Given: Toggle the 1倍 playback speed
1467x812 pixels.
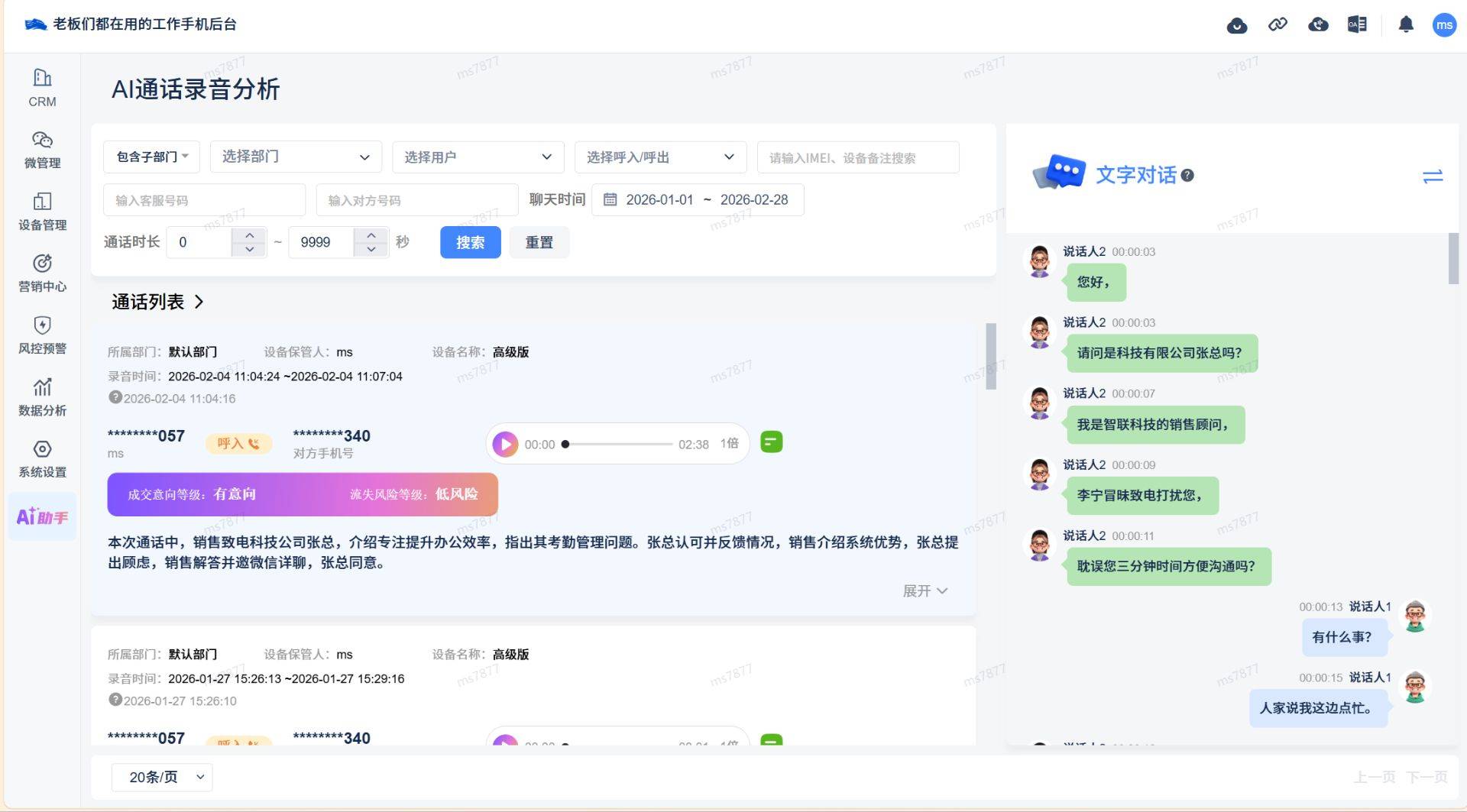Looking at the screenshot, I should point(729,444).
